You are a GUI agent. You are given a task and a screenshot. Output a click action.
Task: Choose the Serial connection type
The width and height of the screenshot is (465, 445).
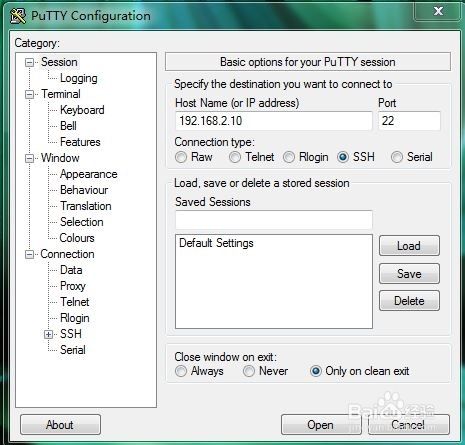[x=397, y=157]
